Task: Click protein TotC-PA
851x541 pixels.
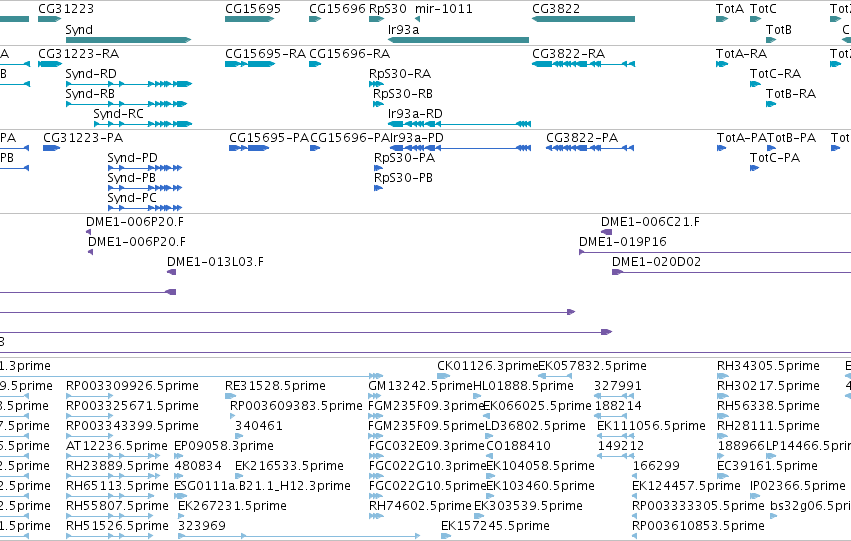Action: pos(775,158)
